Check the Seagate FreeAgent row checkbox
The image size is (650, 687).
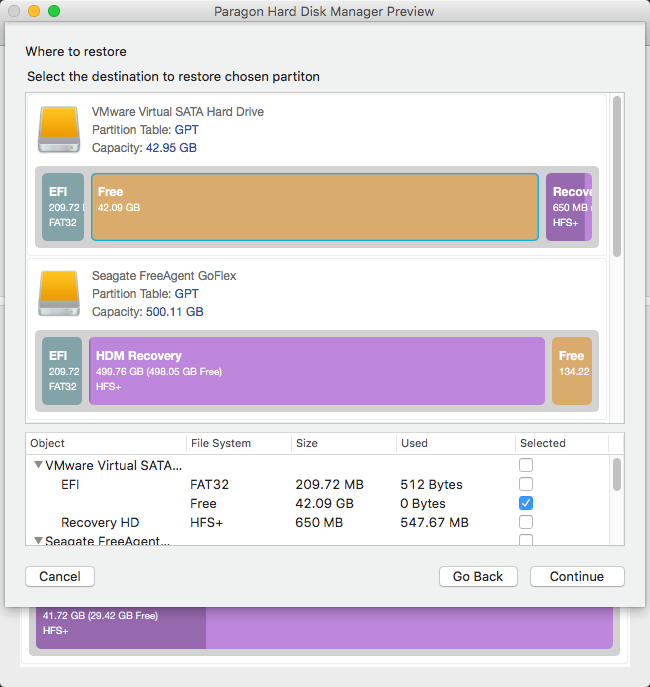pos(526,540)
